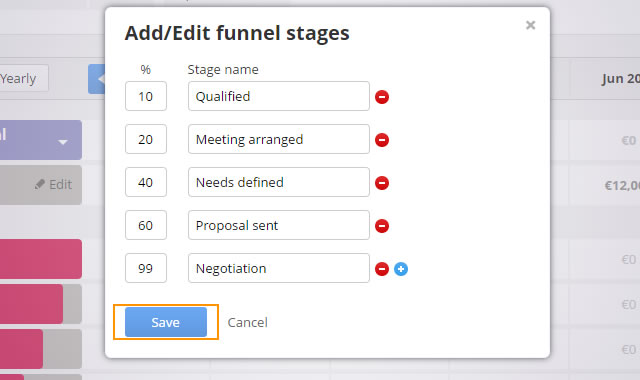Remove the Needs defined stage row
This screenshot has height=380, width=640.
(x=382, y=183)
